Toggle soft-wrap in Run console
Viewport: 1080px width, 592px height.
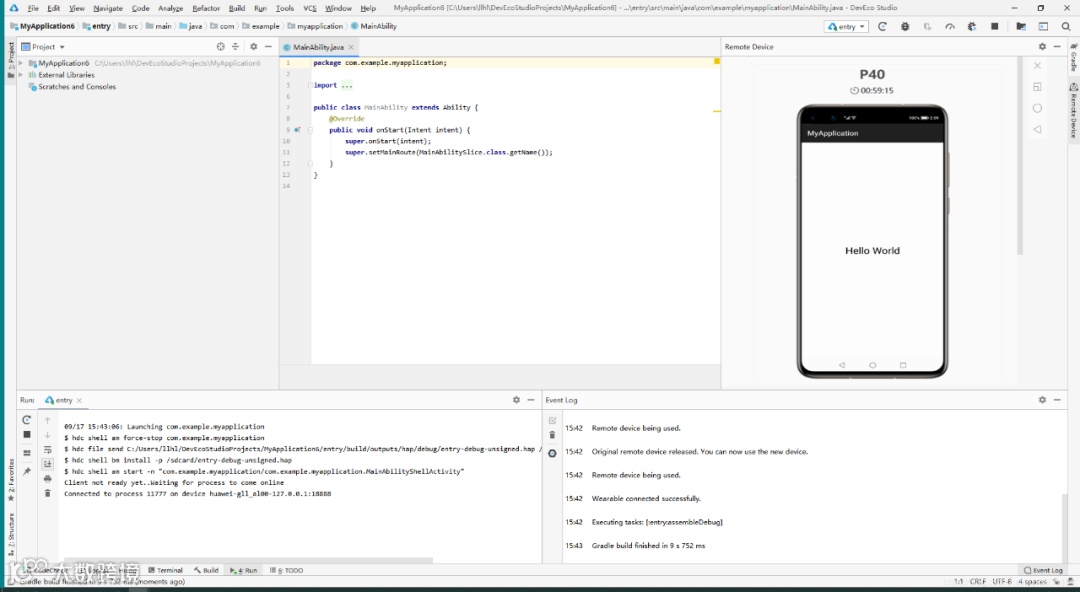[47, 450]
